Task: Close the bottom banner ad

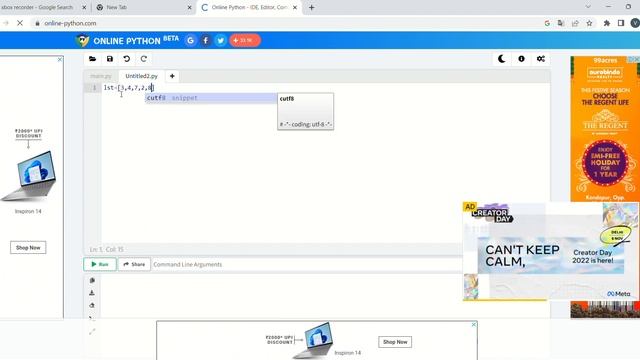Action: (x=473, y=324)
